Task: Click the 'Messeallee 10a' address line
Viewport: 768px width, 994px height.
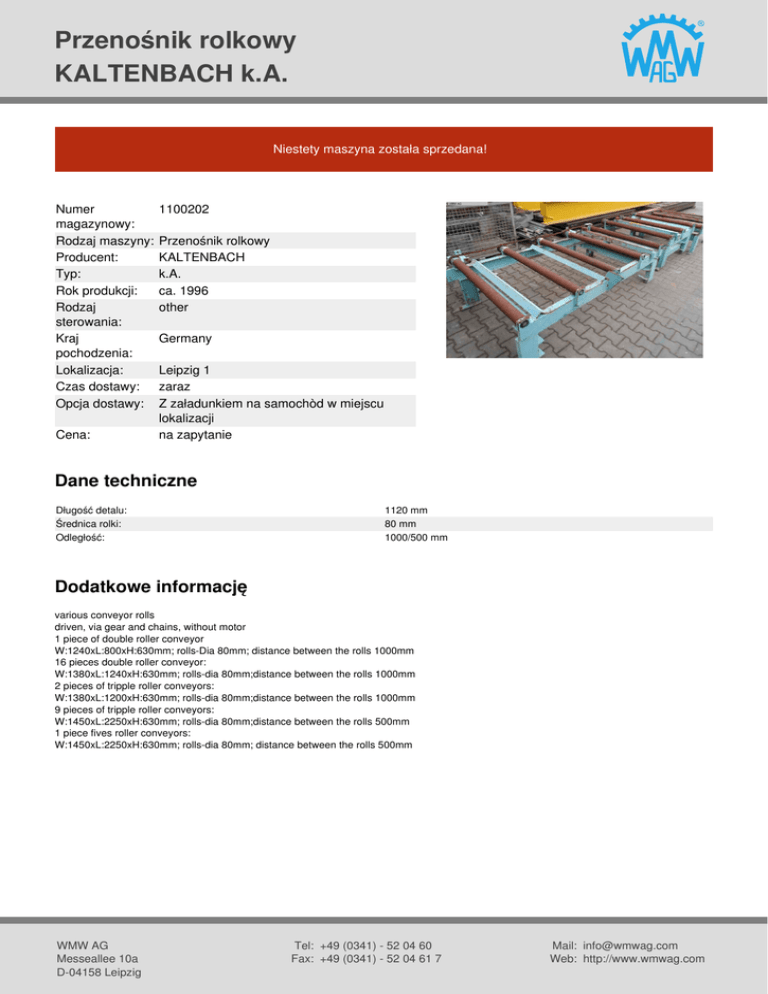Action: tap(97, 959)
